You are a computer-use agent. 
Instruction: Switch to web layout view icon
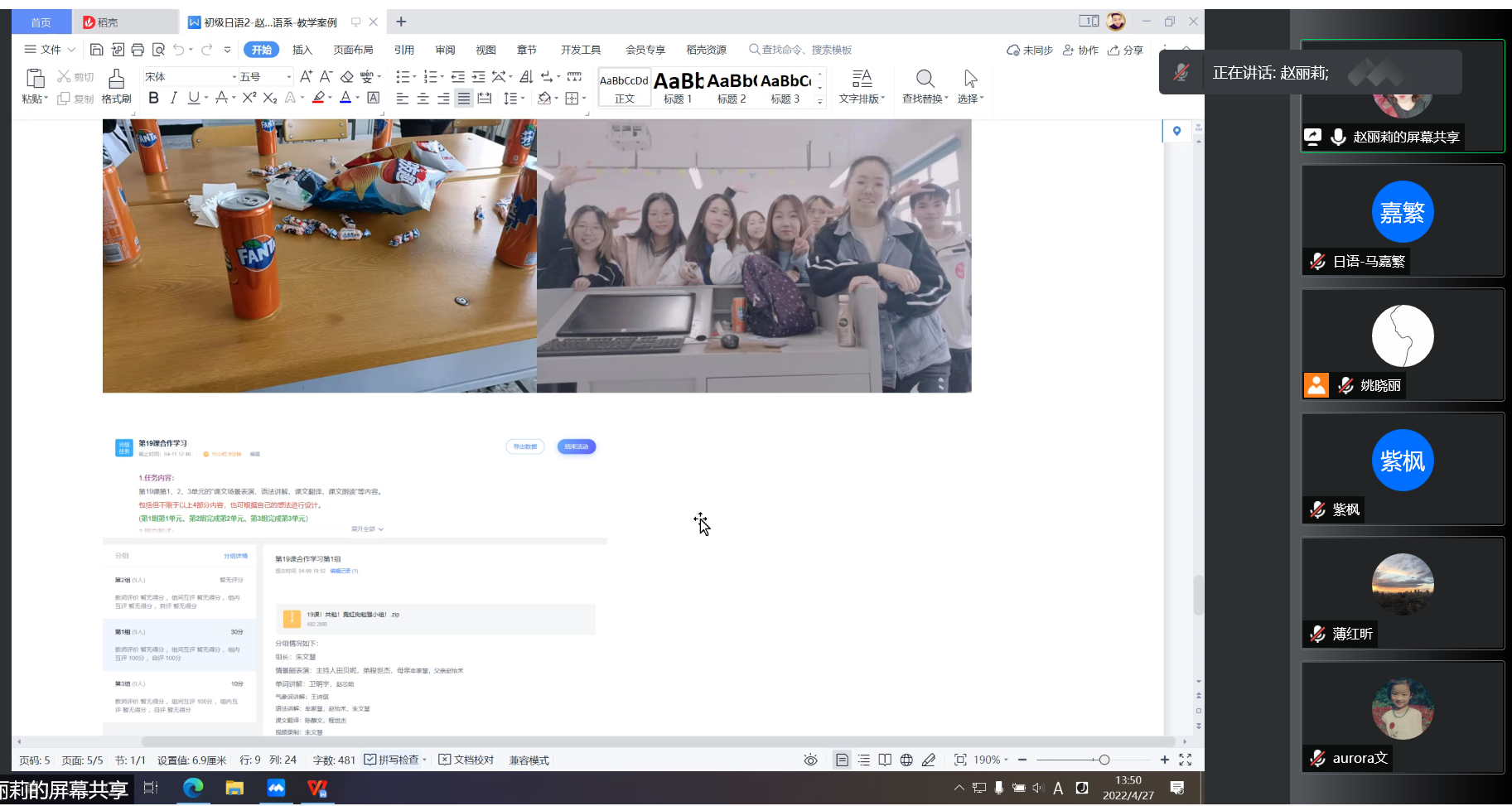pyautogui.click(x=906, y=760)
